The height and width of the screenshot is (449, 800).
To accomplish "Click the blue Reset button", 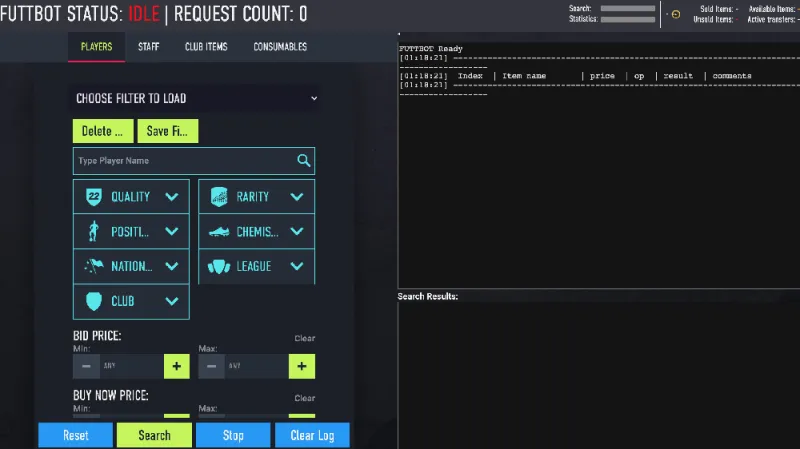I will coord(76,435).
